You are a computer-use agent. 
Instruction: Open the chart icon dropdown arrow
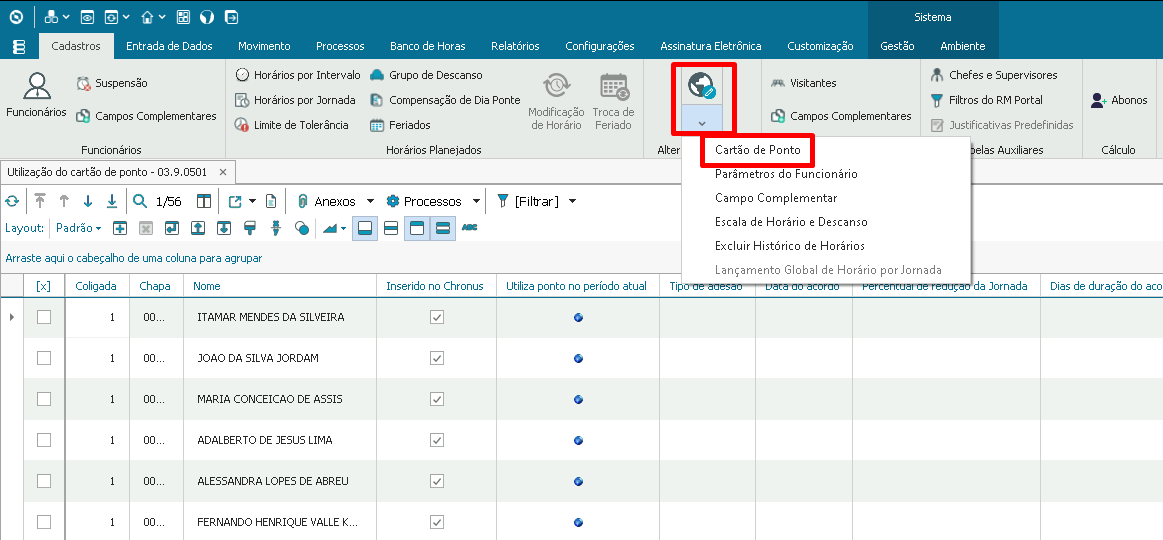pos(343,228)
